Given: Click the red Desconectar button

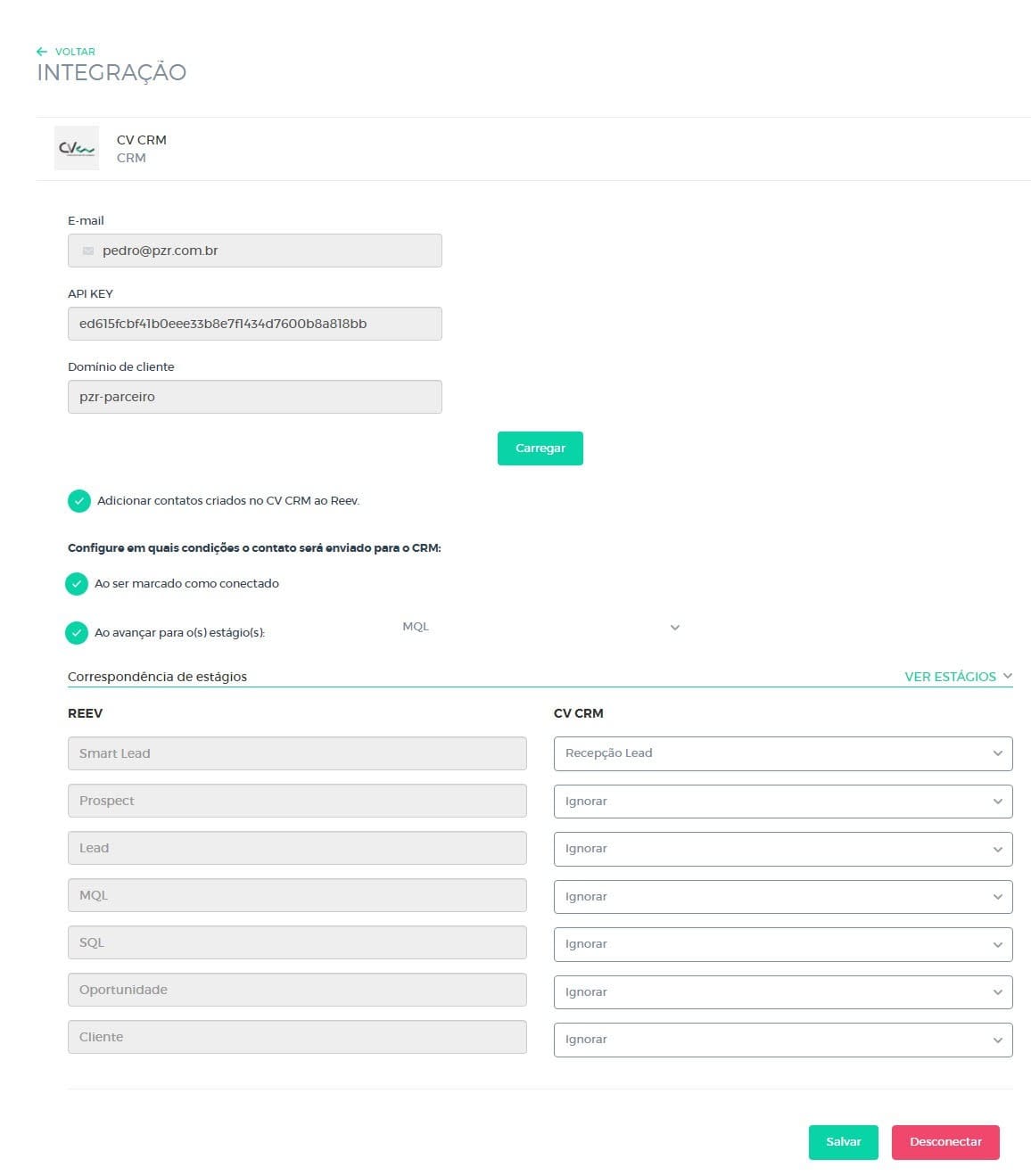Looking at the screenshot, I should pos(944,1142).
